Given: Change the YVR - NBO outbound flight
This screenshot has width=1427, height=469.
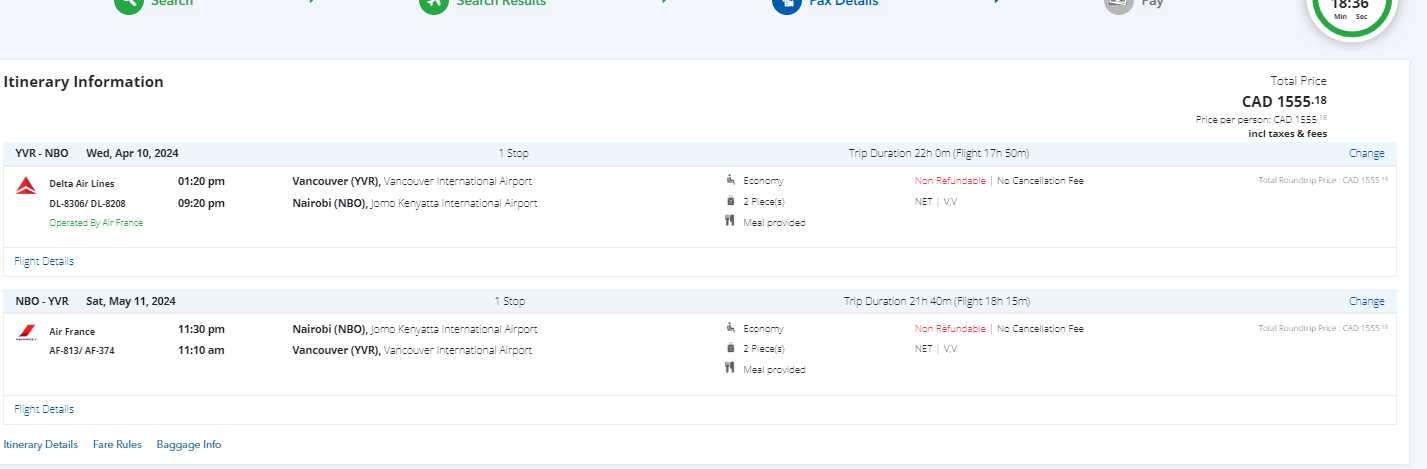Looking at the screenshot, I should (x=1366, y=153).
